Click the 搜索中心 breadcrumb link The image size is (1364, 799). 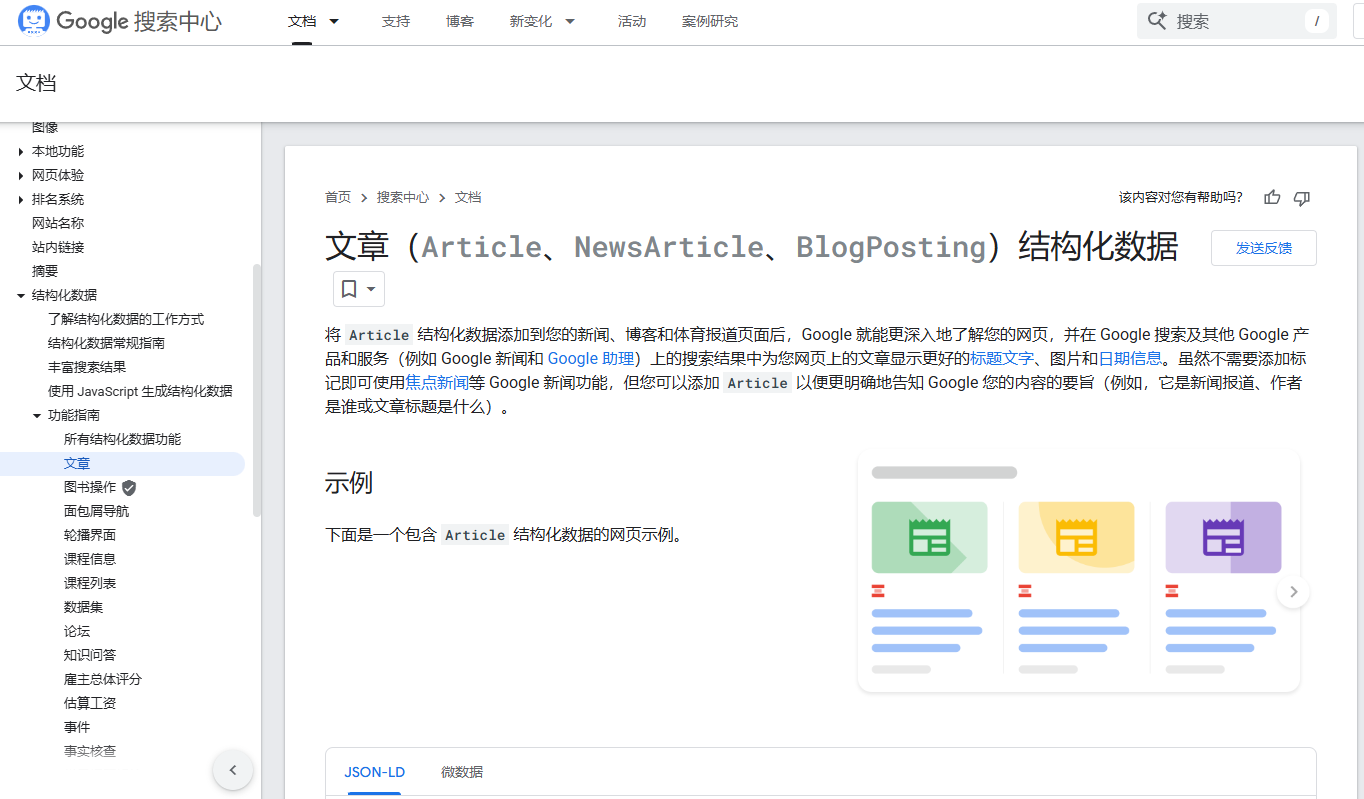coord(403,198)
